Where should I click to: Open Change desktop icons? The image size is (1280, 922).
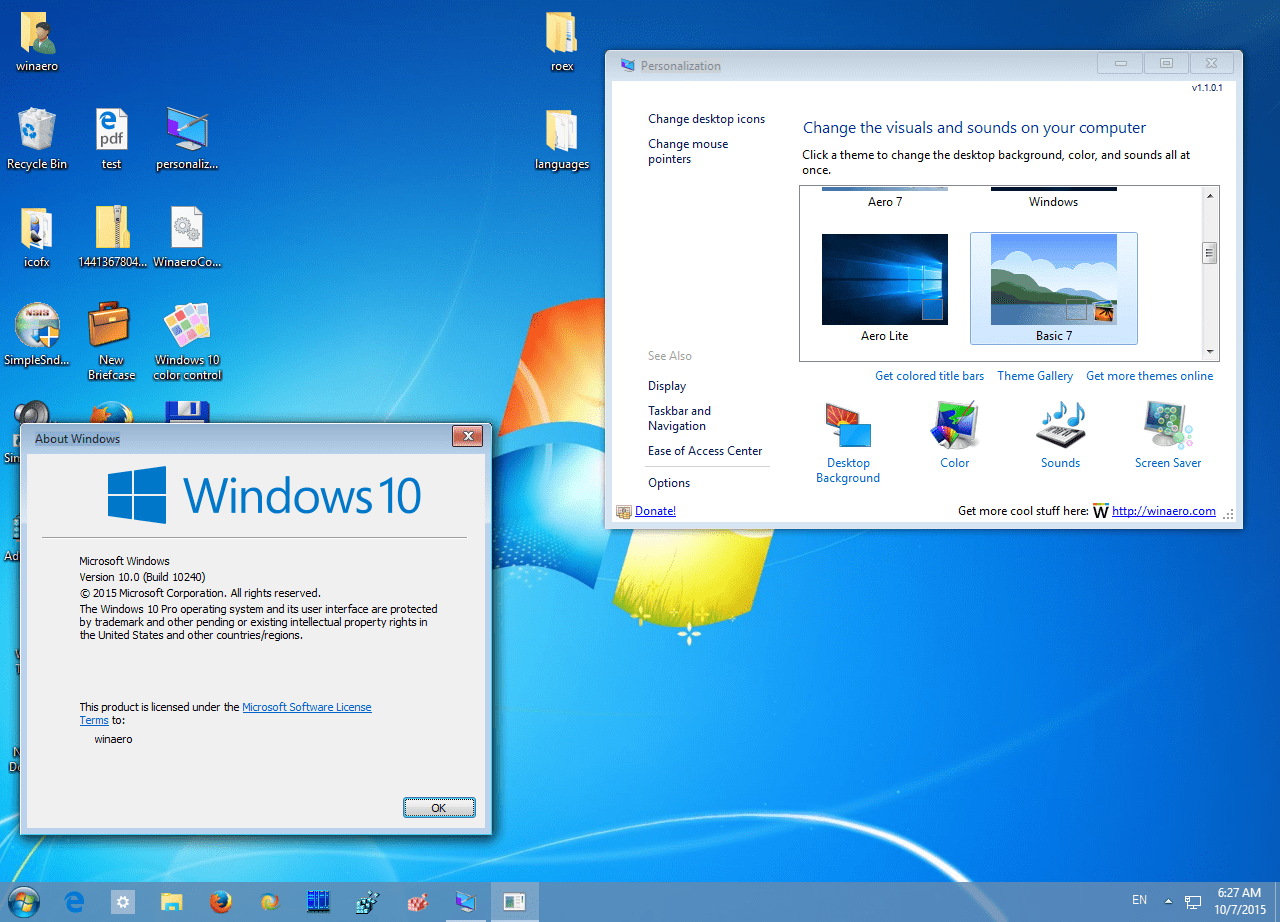click(x=706, y=119)
